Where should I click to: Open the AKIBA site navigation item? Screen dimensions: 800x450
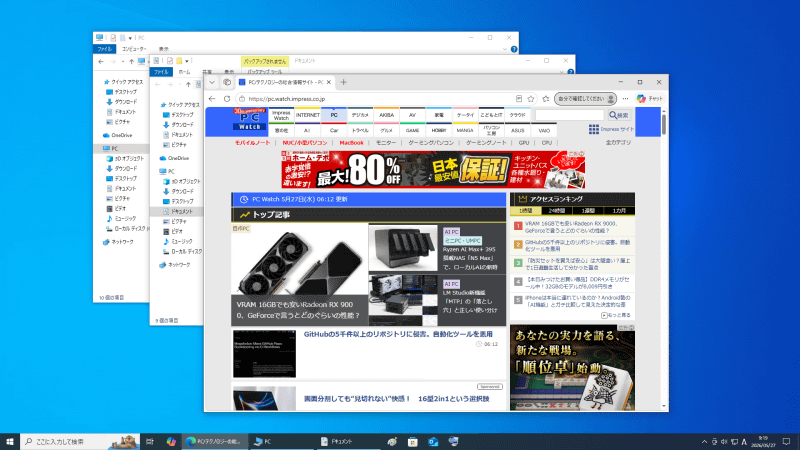pos(386,115)
